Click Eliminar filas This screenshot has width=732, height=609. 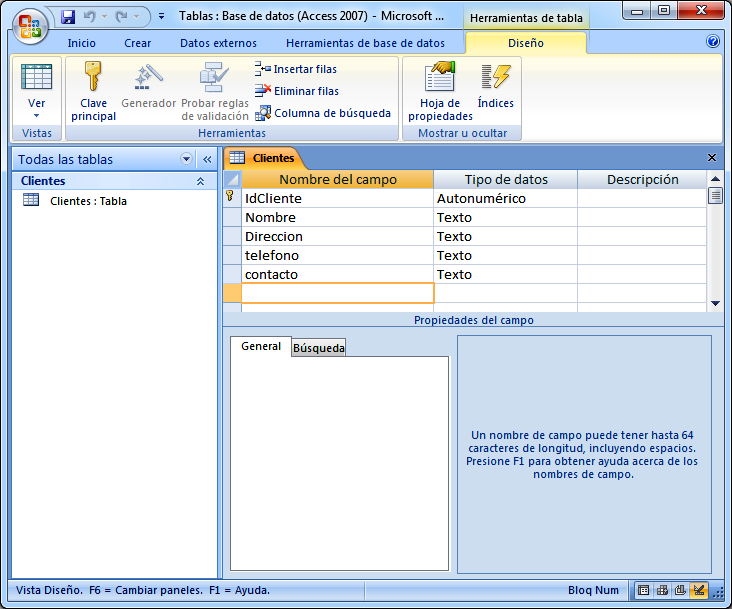[x=297, y=91]
